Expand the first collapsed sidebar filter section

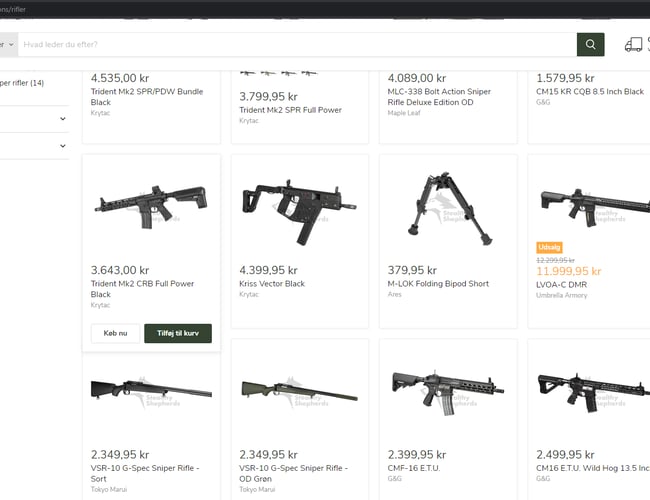pyautogui.click(x=63, y=119)
